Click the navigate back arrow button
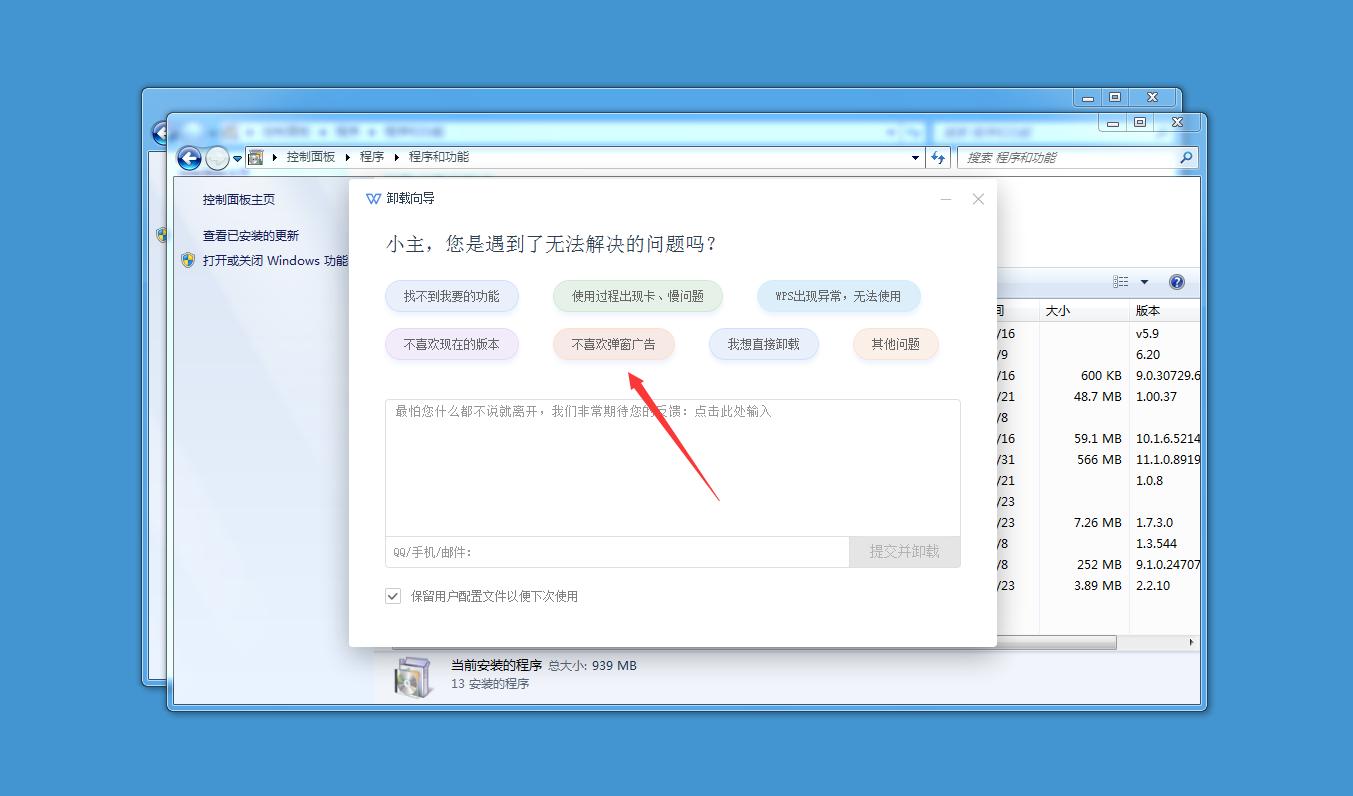1353x796 pixels. pos(189,157)
